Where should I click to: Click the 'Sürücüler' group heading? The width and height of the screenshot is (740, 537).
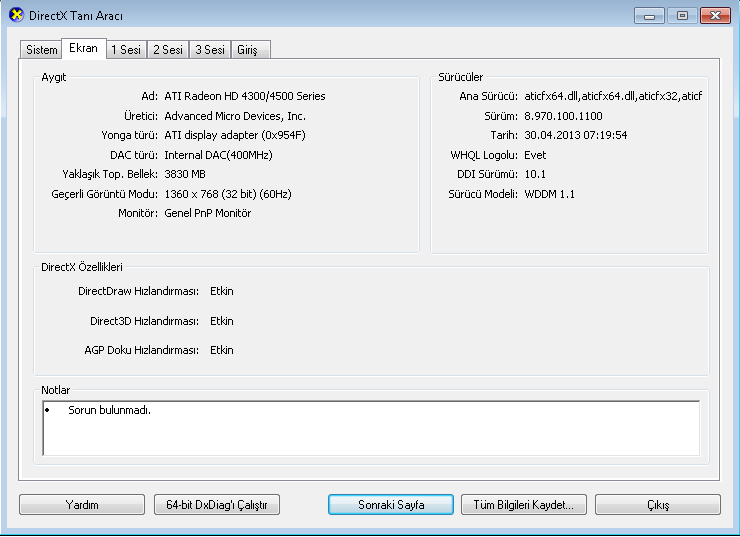click(460, 77)
